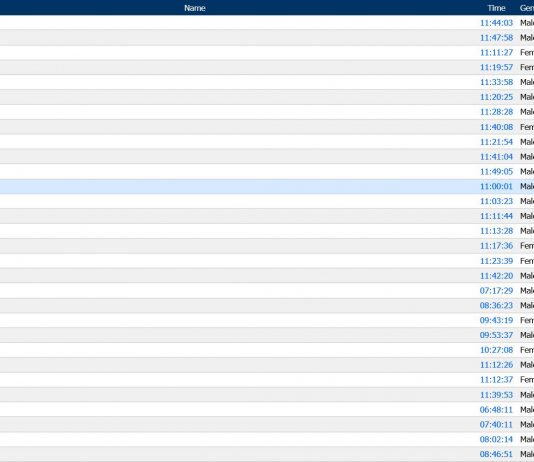Open the 07:17:29 time link
The width and height of the screenshot is (534, 462).
coord(496,290)
